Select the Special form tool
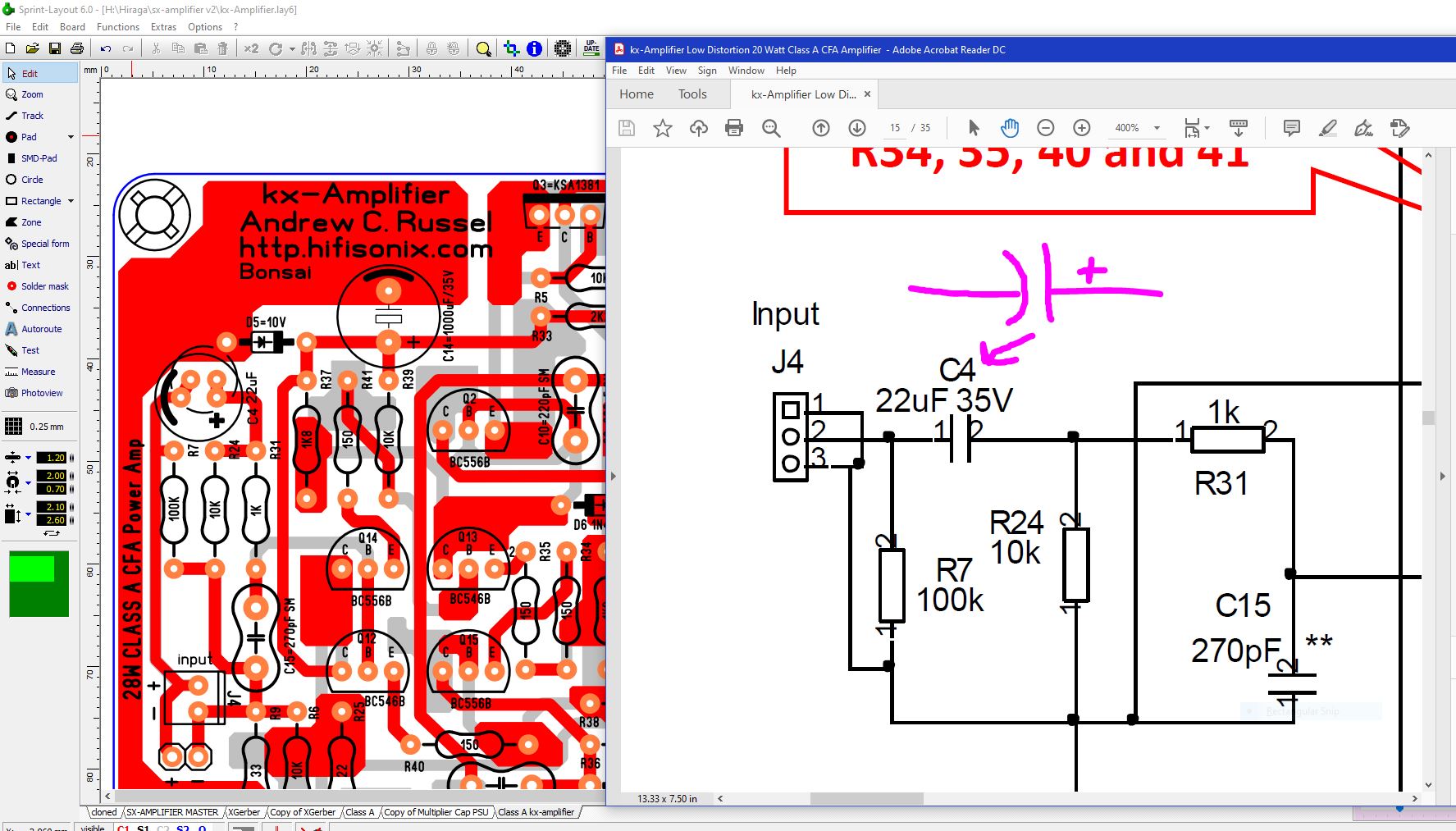Viewport: 1456px width, 831px height. point(40,244)
